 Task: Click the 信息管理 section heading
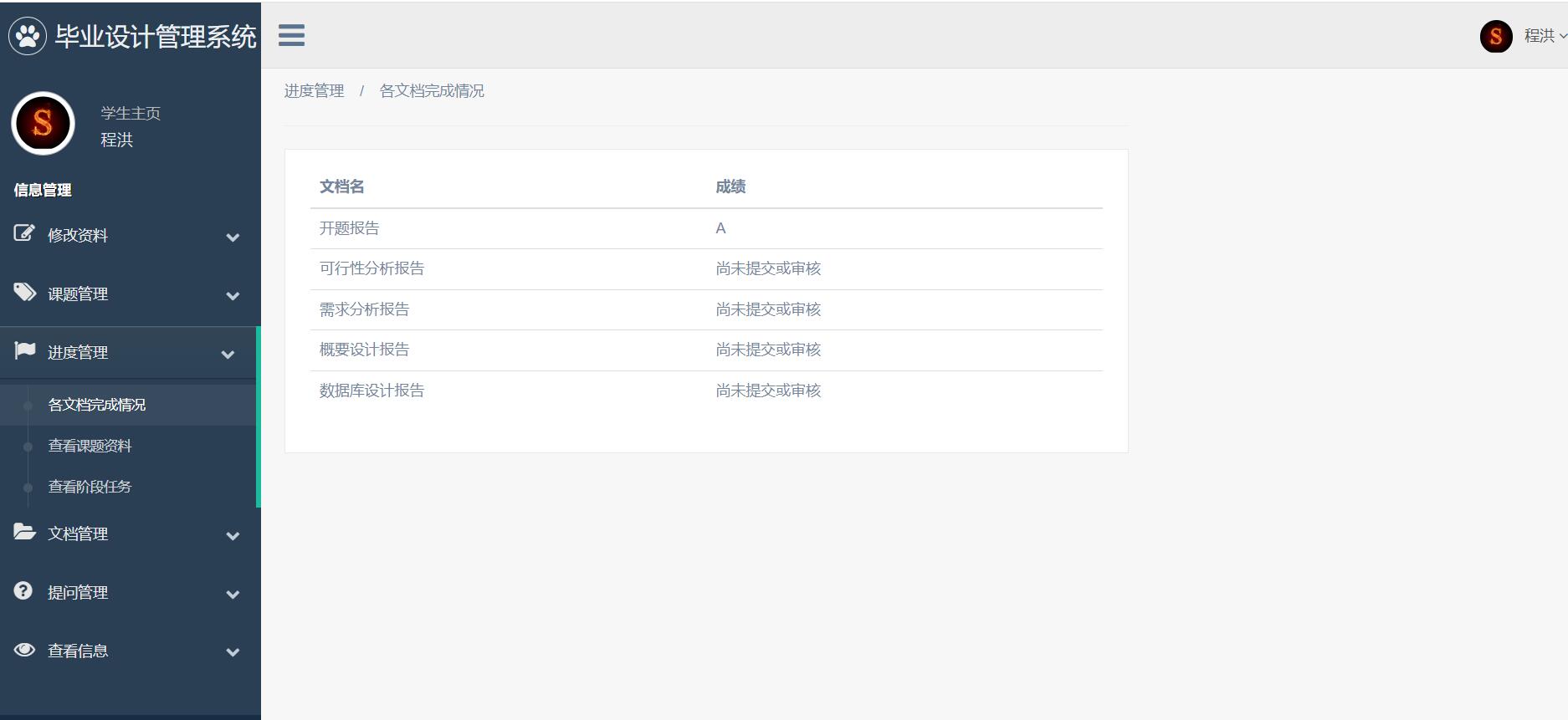[43, 190]
